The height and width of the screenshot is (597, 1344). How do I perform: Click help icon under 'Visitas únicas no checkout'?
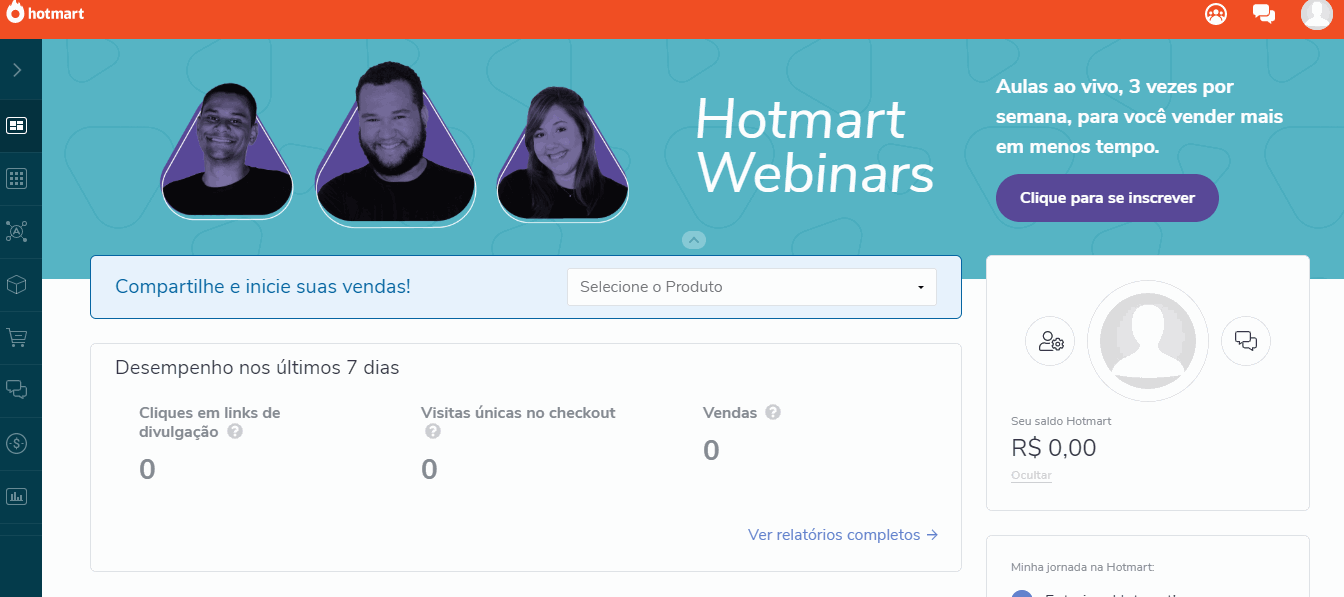(x=433, y=432)
